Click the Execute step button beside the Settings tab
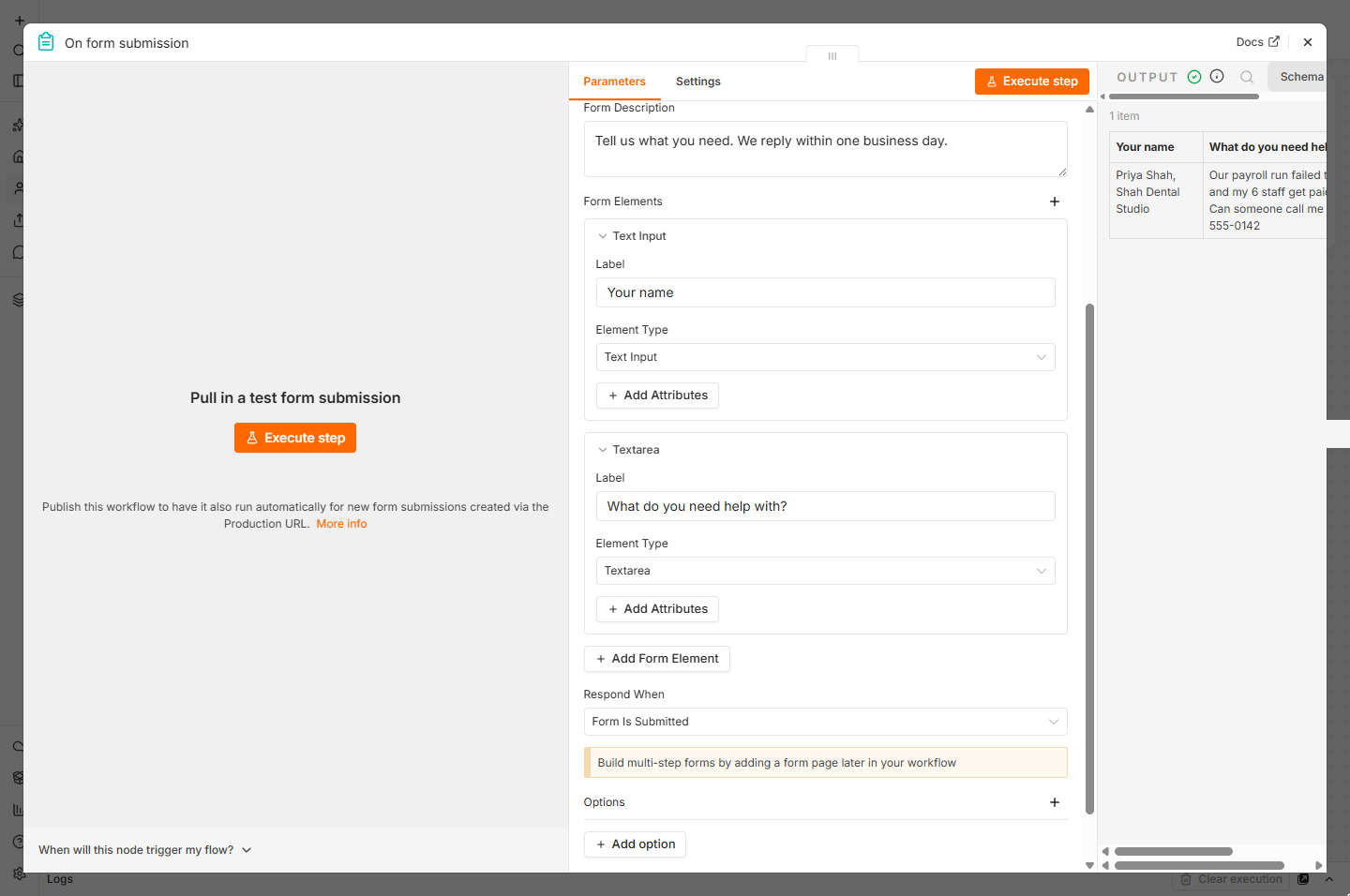 click(1032, 82)
